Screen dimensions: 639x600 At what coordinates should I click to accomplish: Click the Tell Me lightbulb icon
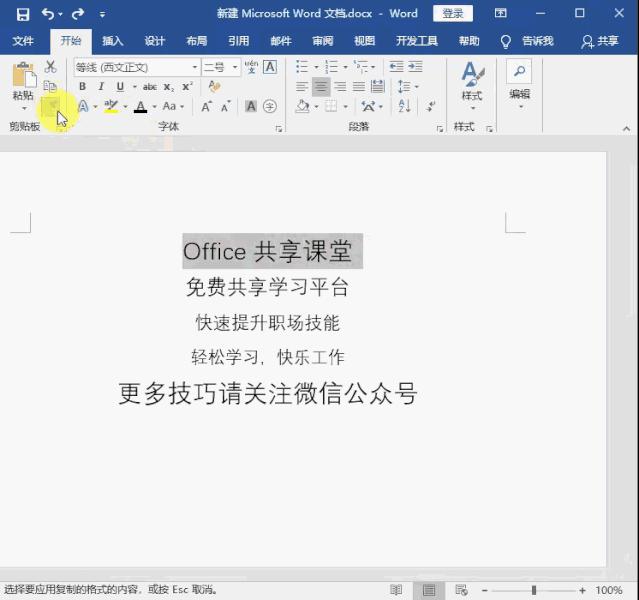505,41
